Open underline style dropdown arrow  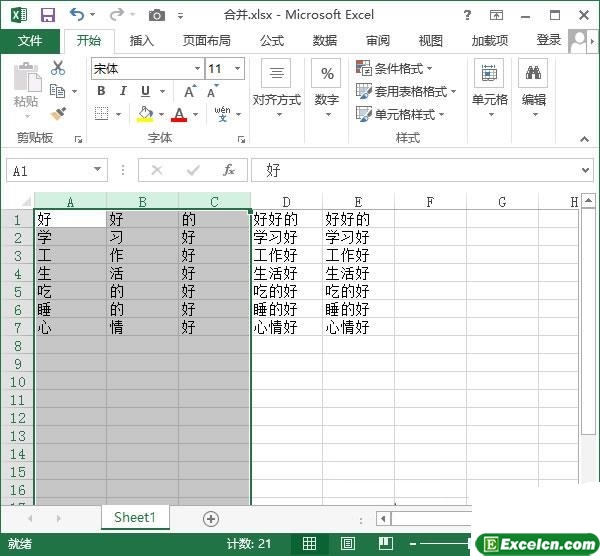click(x=163, y=91)
